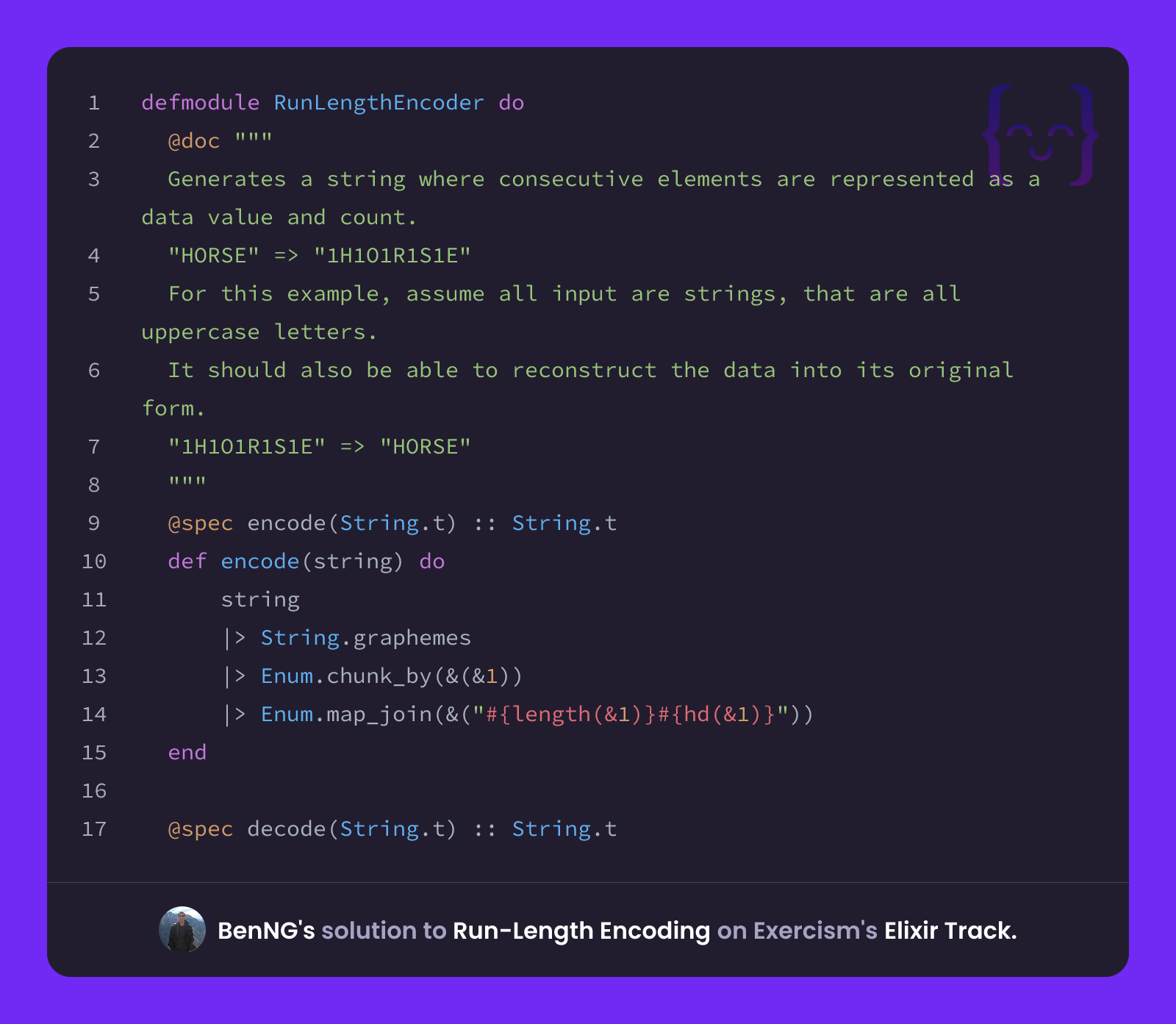Click the closing triple quotes on line 8
Viewport: 1176px width, 1024px height.
tap(187, 481)
